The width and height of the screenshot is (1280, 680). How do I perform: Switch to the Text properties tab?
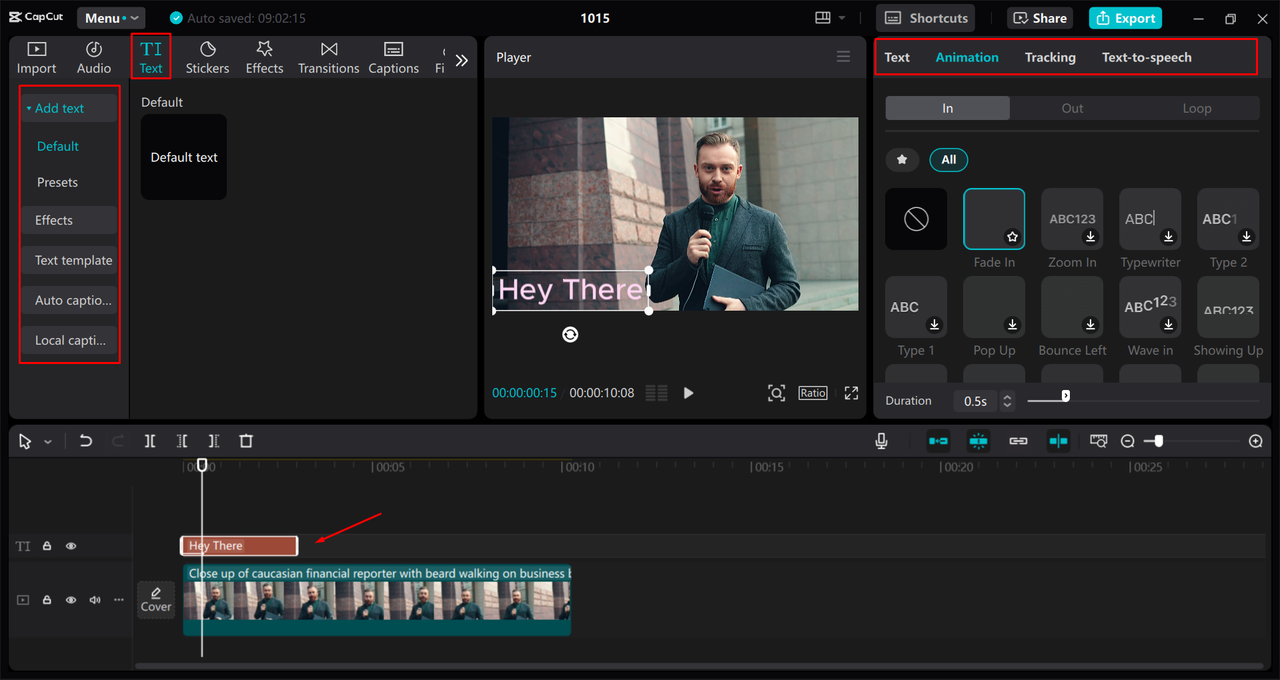click(x=897, y=57)
